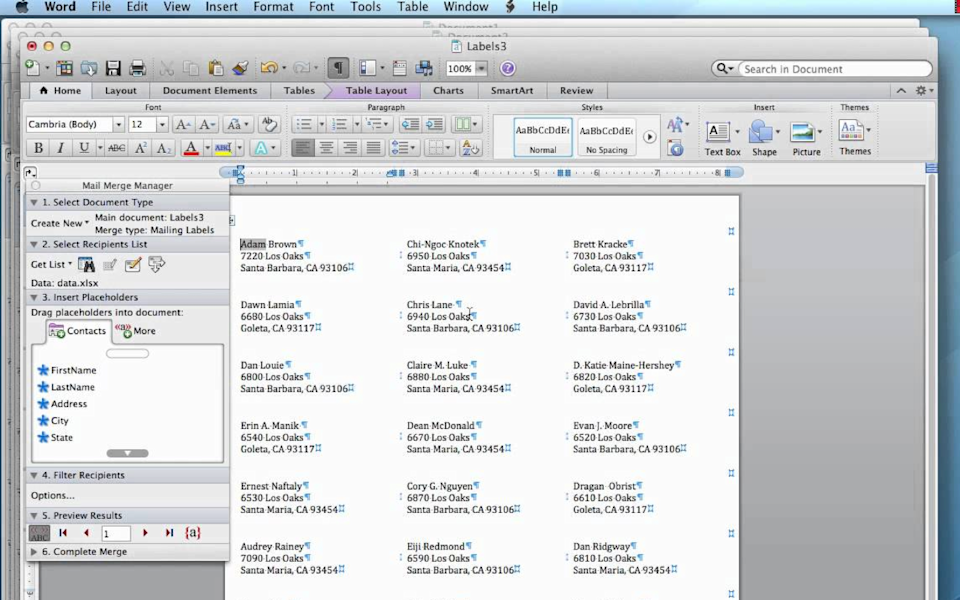Screen dimensions: 960x600
Task: Click the Find Recipients binoculars icon
Action: tap(87, 264)
